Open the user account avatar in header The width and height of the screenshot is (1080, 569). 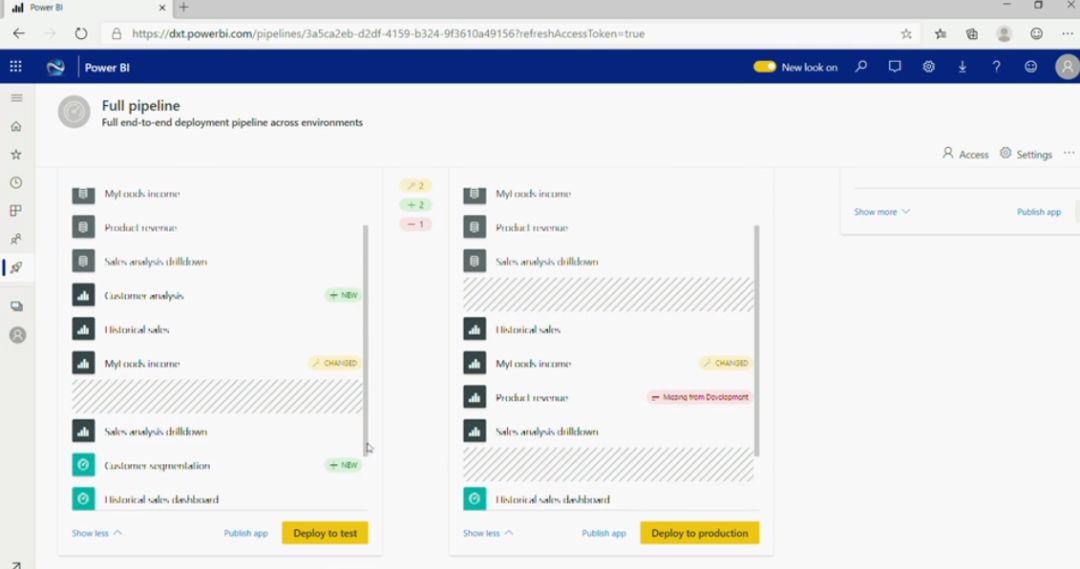1067,67
